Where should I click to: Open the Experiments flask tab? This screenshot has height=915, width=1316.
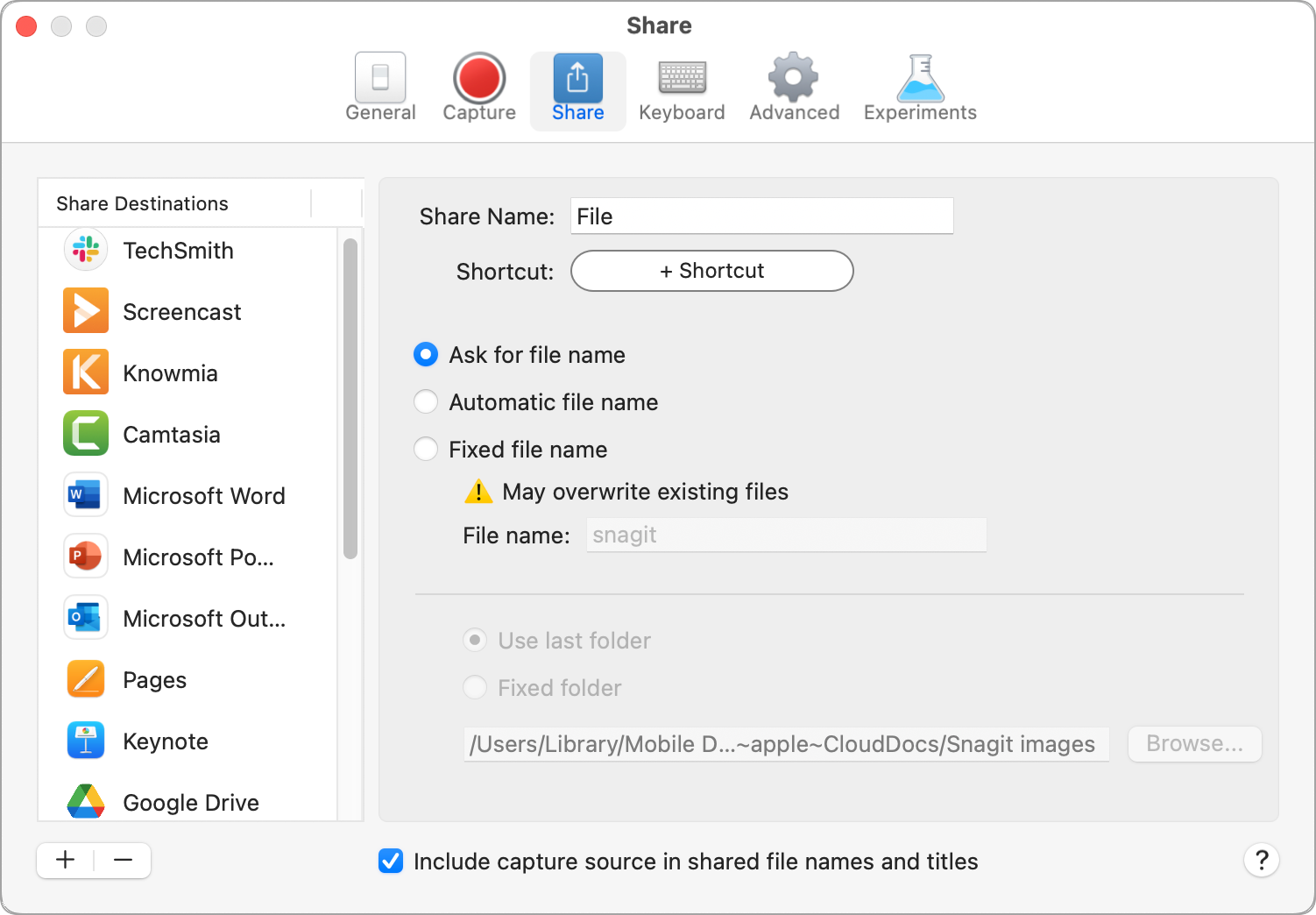[920, 89]
